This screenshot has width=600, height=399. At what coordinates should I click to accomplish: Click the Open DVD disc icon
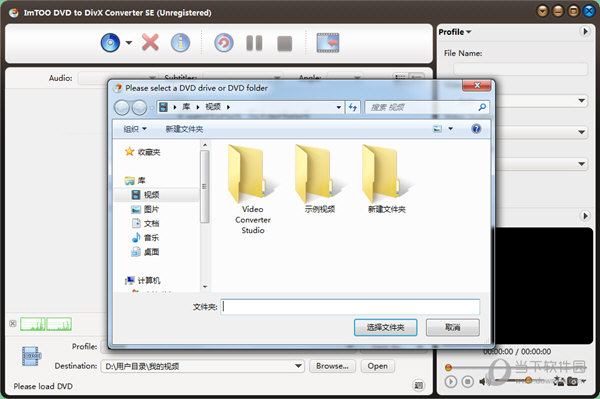pyautogui.click(x=110, y=43)
